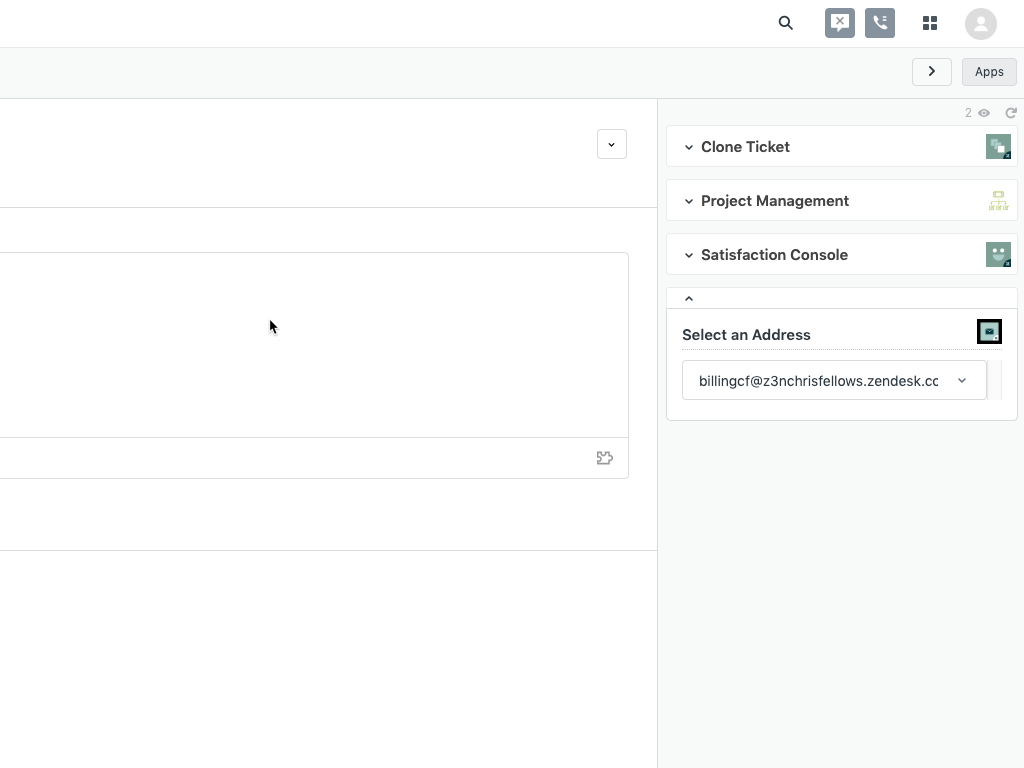Viewport: 1024px width, 768px height.
Task: Click the Clone Ticket app icon
Action: [x=998, y=147]
